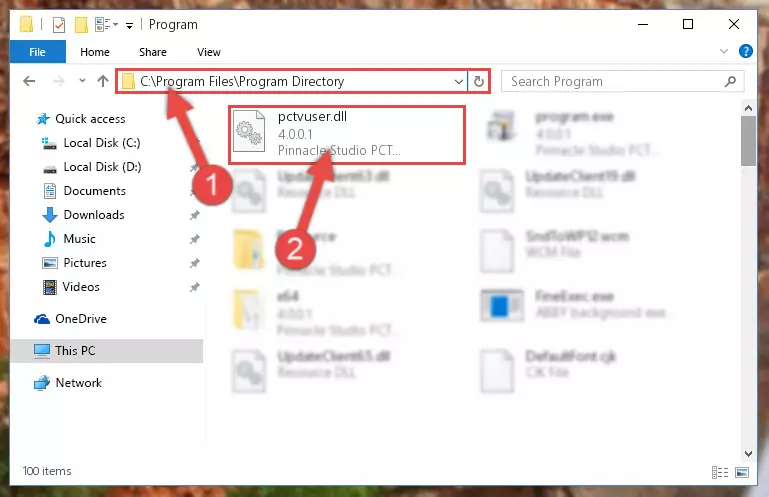Select This PC in navigation pane
The image size is (769, 497).
coord(106,351)
